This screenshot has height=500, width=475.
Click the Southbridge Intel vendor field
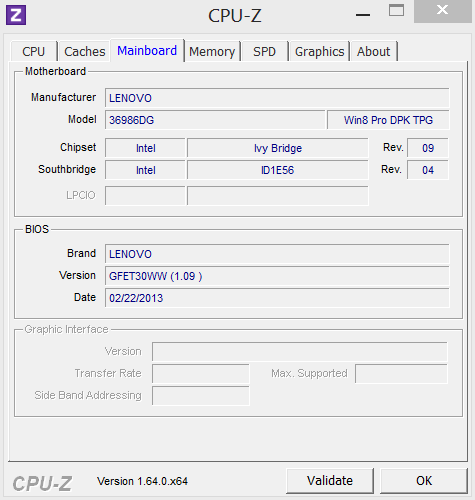click(x=145, y=170)
